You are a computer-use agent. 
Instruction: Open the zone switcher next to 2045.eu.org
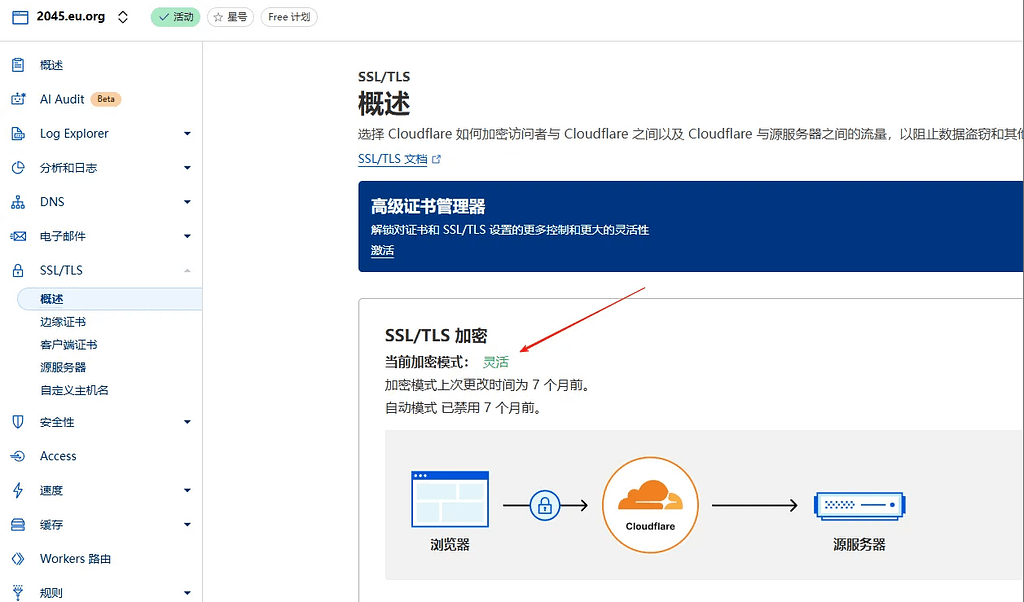point(125,16)
